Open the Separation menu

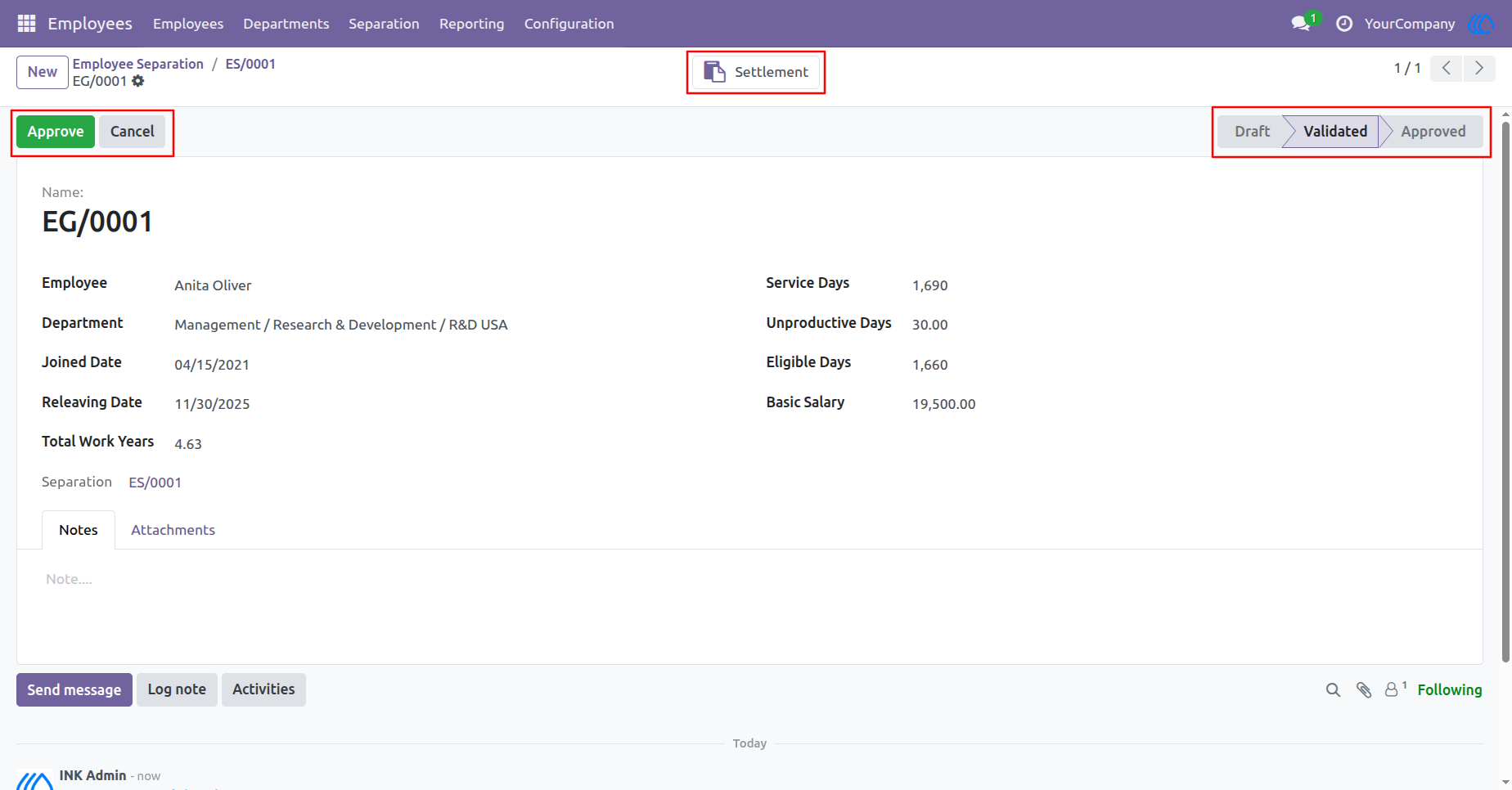[384, 24]
